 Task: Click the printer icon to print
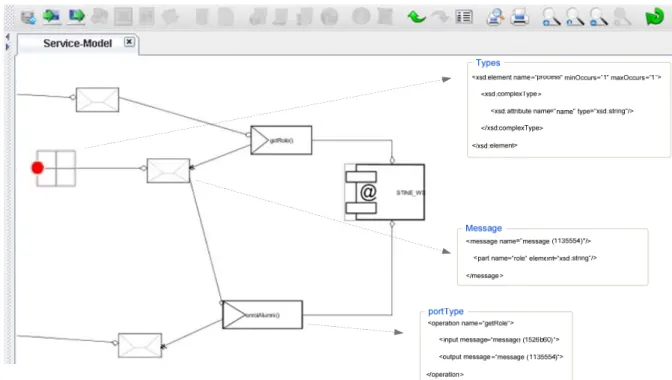pos(519,17)
